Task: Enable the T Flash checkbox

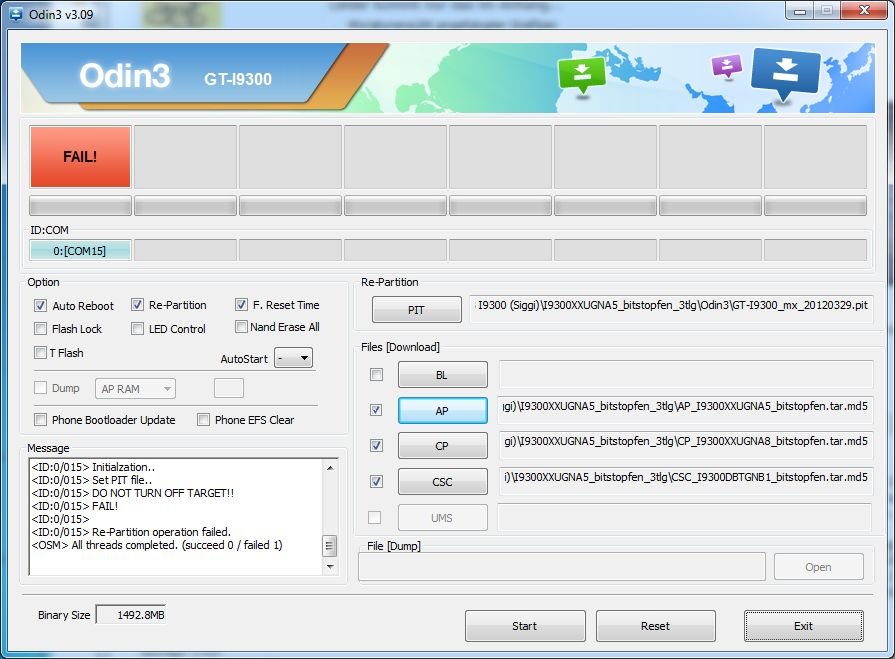Action: [40, 353]
